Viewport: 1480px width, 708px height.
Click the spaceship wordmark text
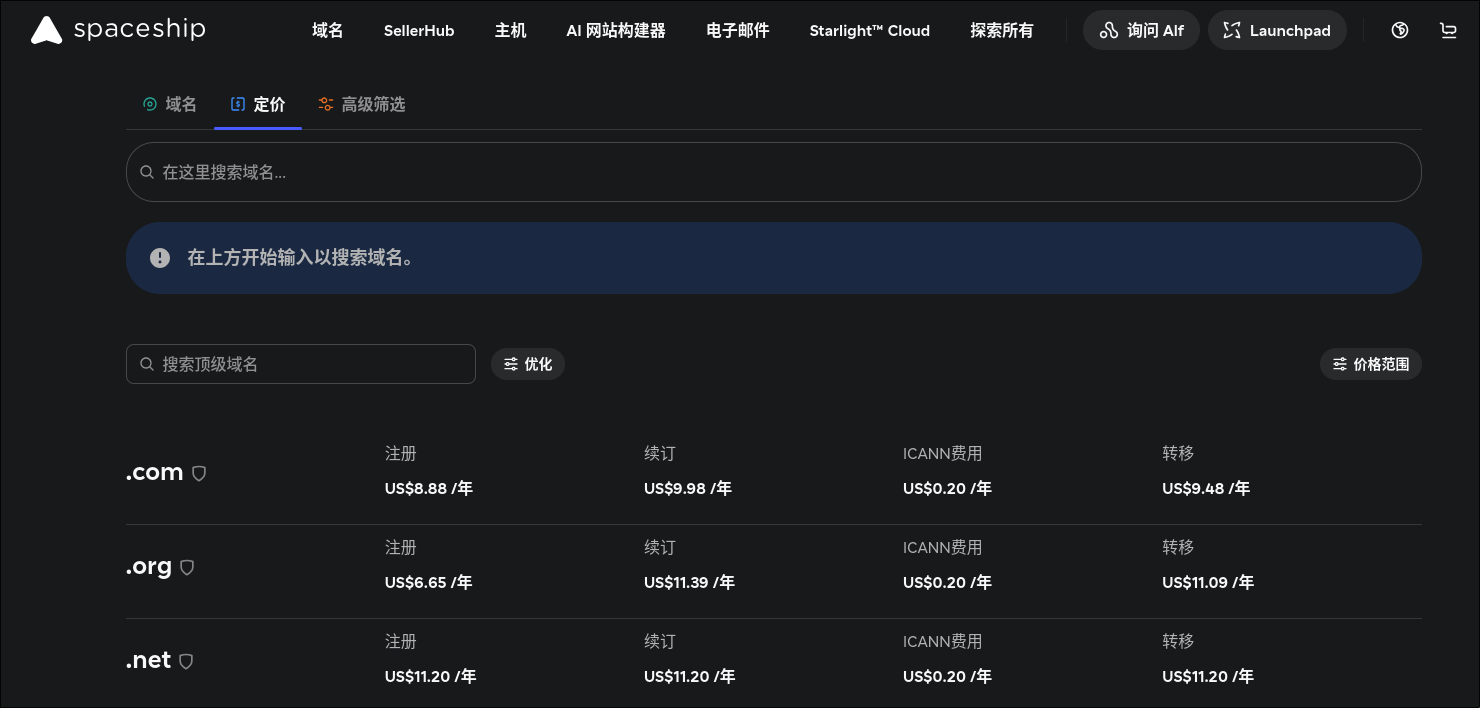[140, 30]
